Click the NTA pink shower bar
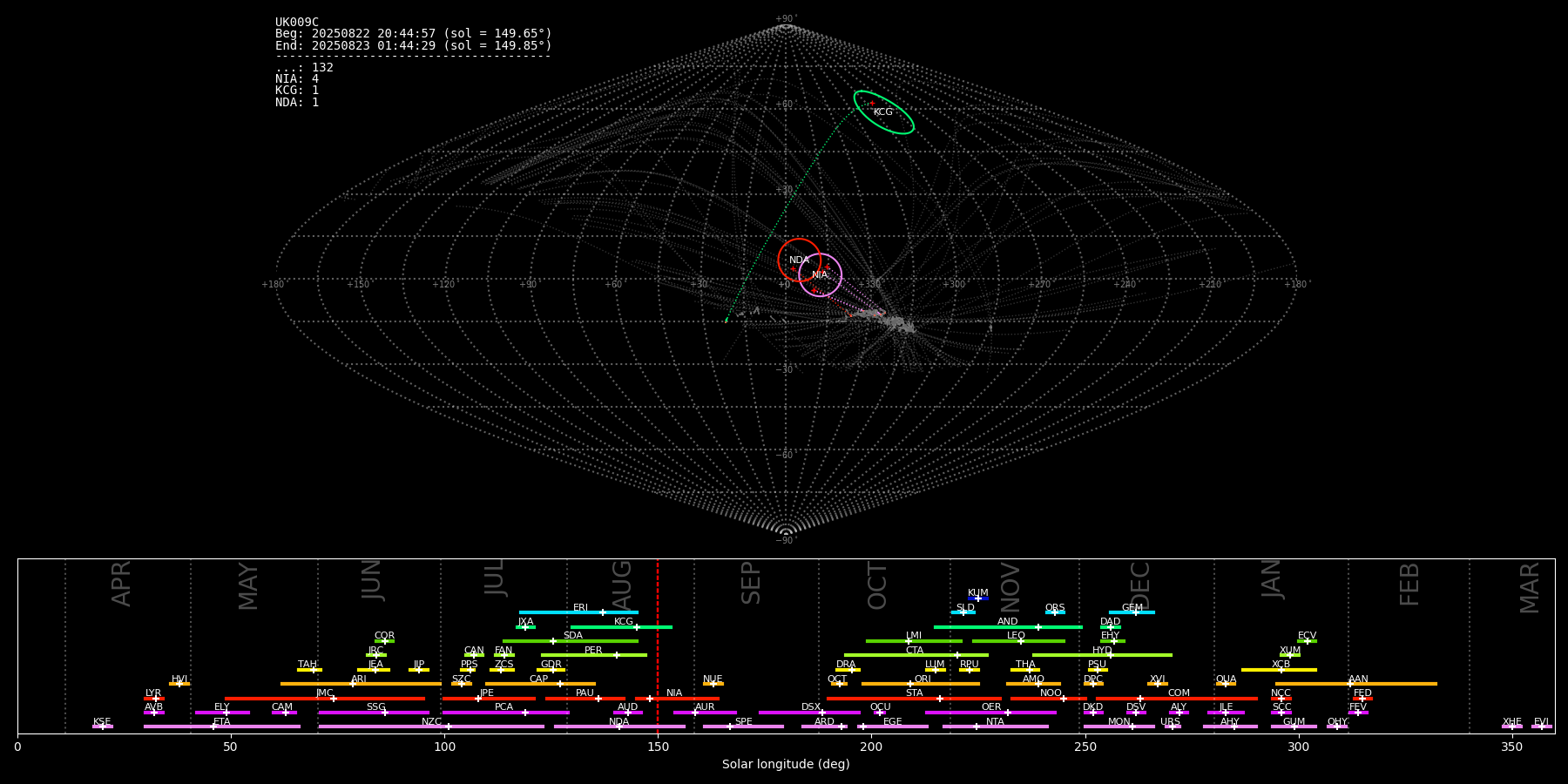The height and width of the screenshot is (784, 1568). [x=995, y=727]
